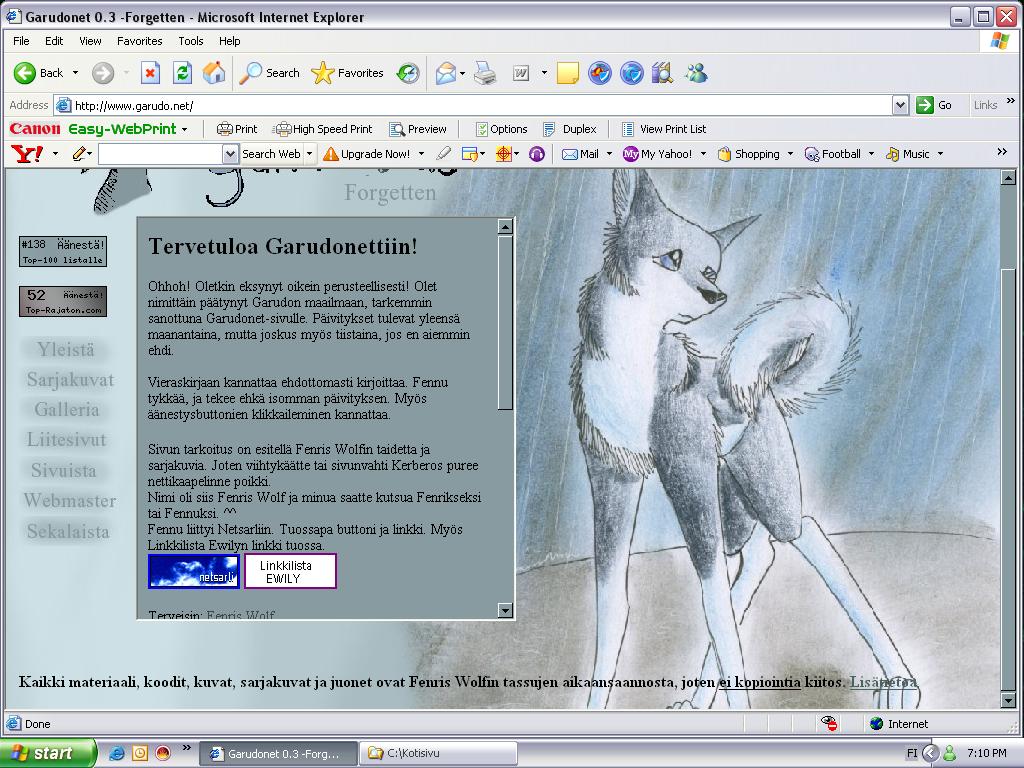Screen dimensions: 1024x768
Task: Open Canon print Preview
Action: pyautogui.click(x=418, y=129)
